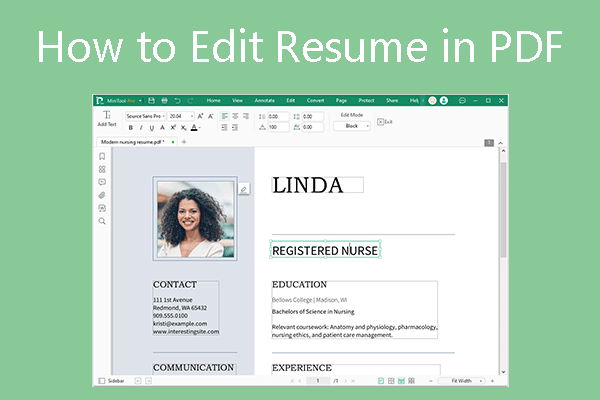Viewport: 600px width, 400px height.
Task: Open the View menu
Action: (237, 100)
